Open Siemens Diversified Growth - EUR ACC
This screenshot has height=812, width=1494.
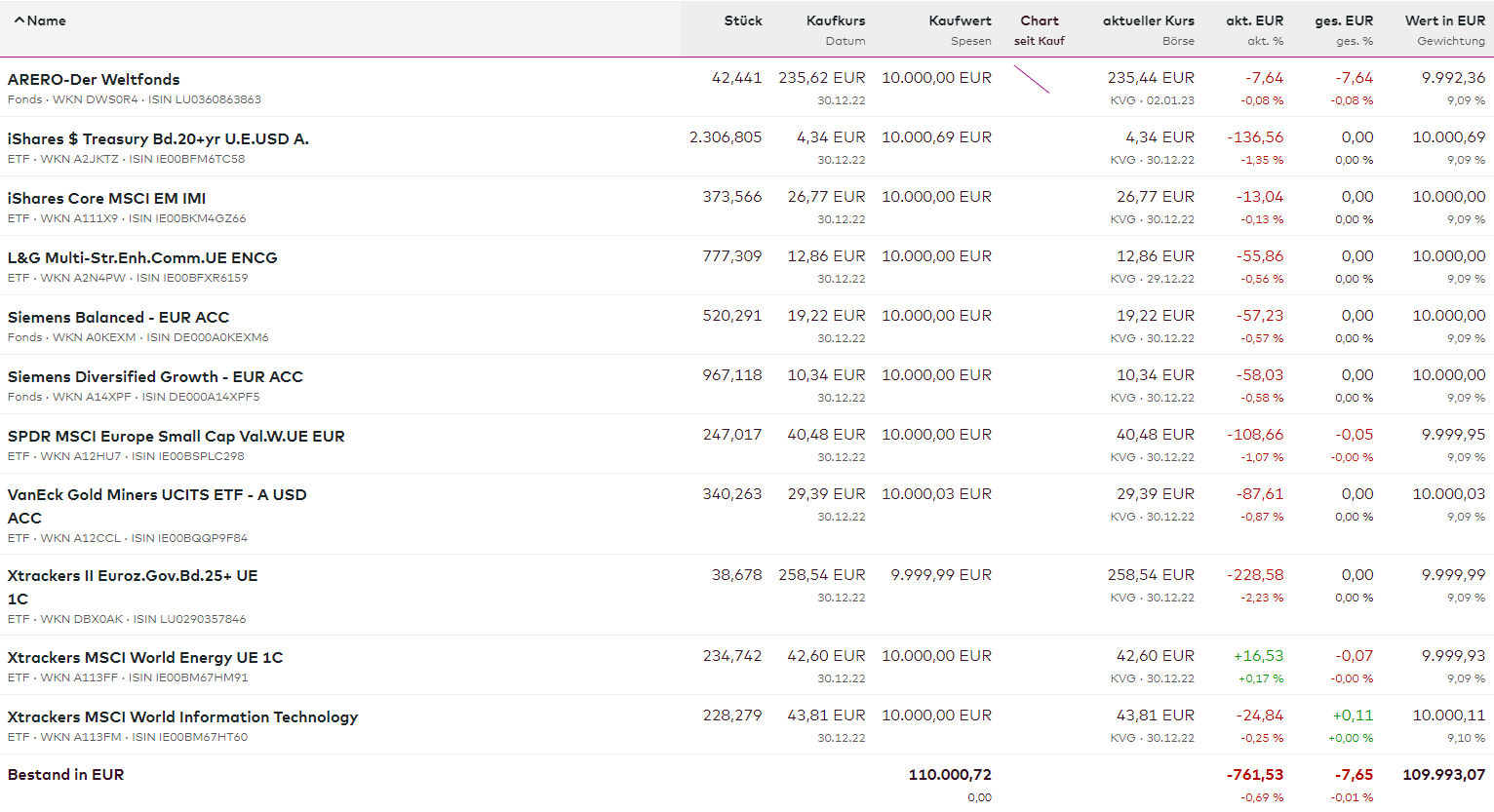(x=155, y=377)
